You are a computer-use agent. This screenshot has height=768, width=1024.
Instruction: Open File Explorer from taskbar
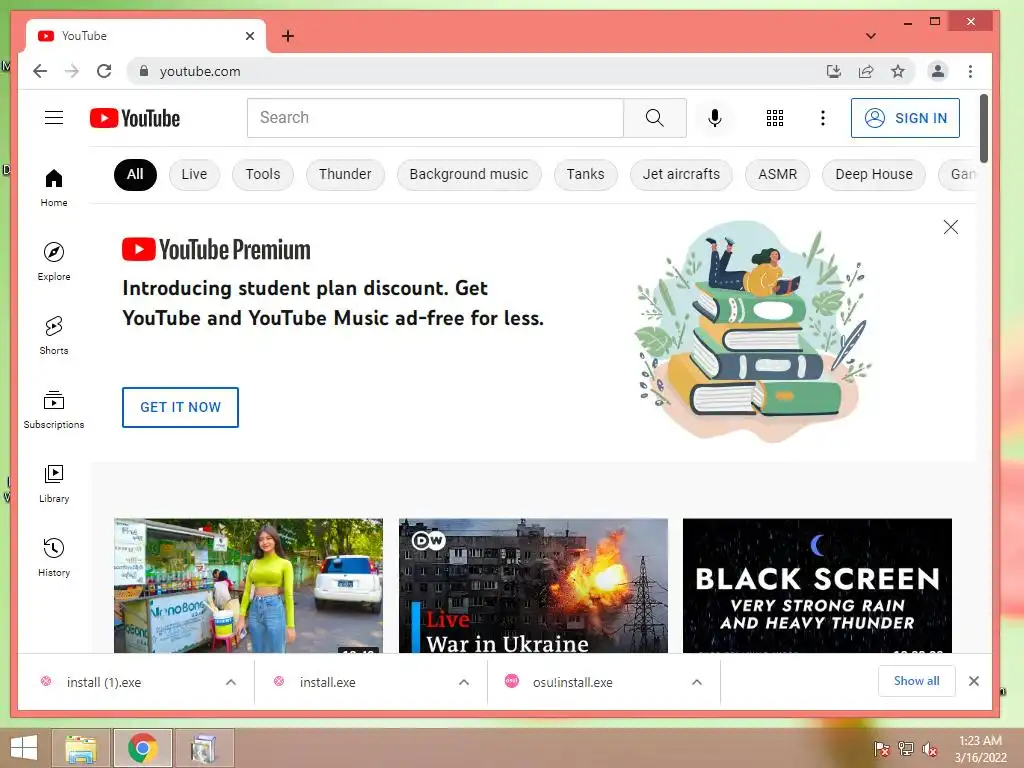coord(81,748)
